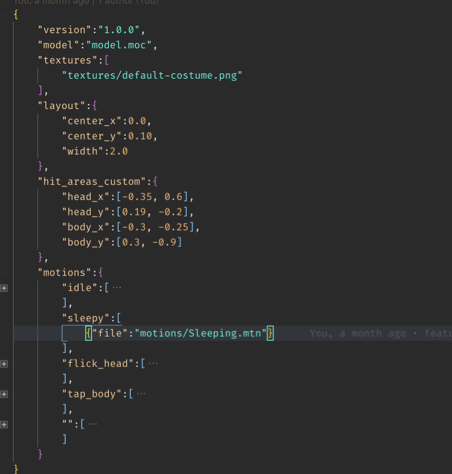Click the -0.25 value in body_x
Image resolution: width=452 pixels, height=474 pixels.
tap(173, 227)
